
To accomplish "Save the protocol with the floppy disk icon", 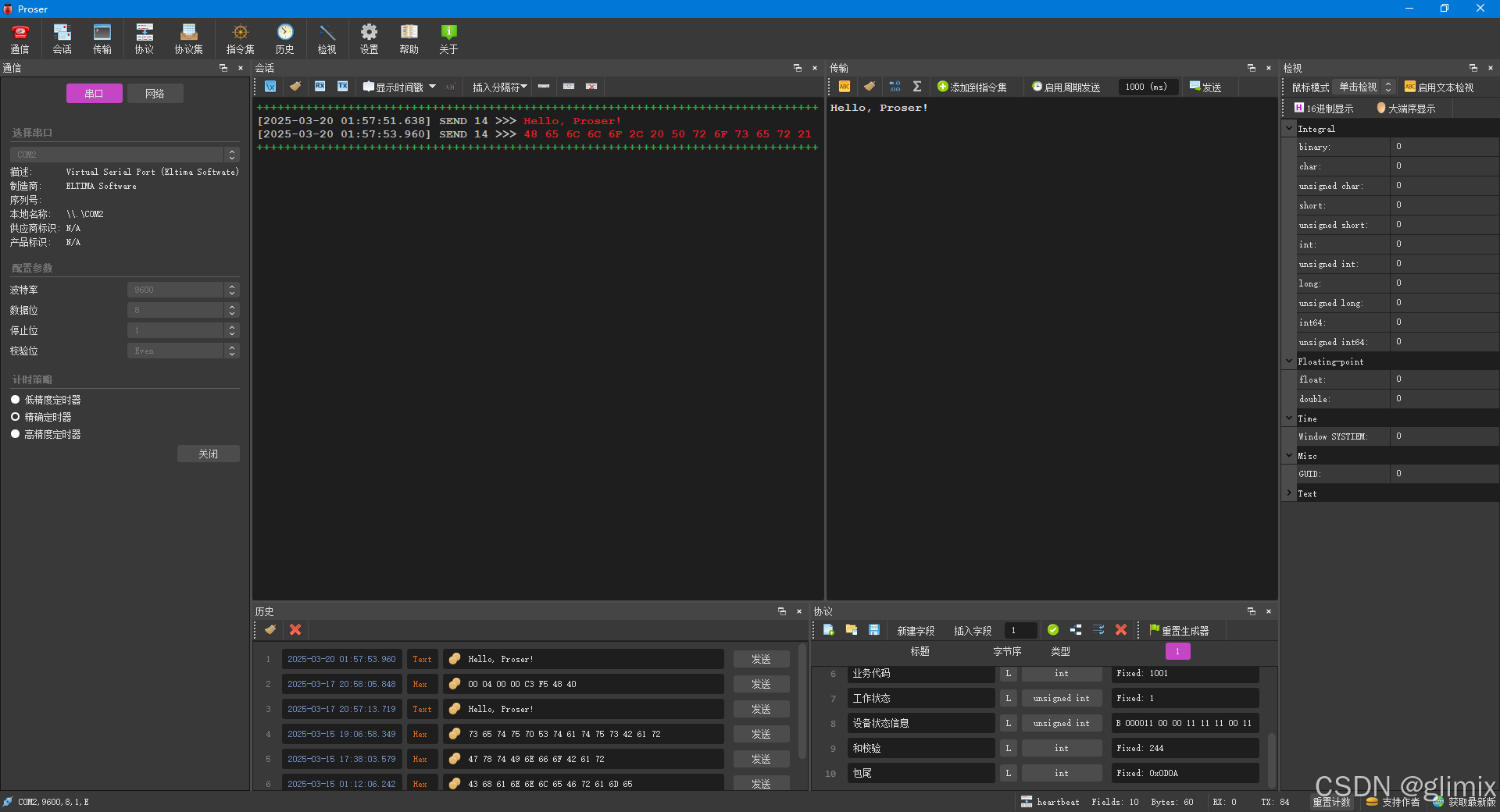I will pos(874,630).
